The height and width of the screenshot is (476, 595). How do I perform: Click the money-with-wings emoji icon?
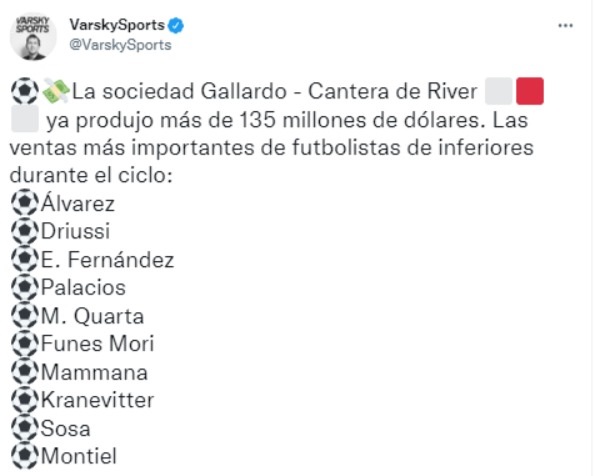point(56,91)
